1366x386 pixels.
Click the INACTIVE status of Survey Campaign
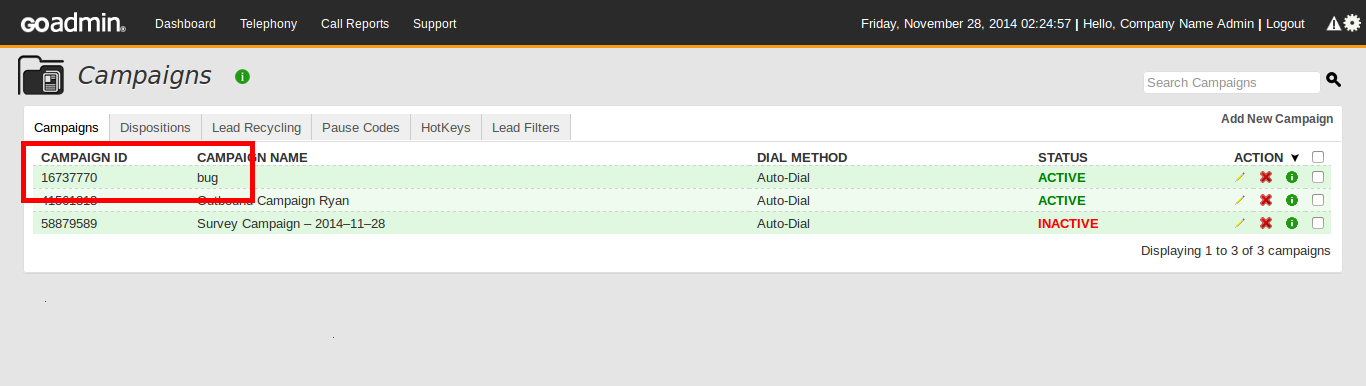[1068, 223]
